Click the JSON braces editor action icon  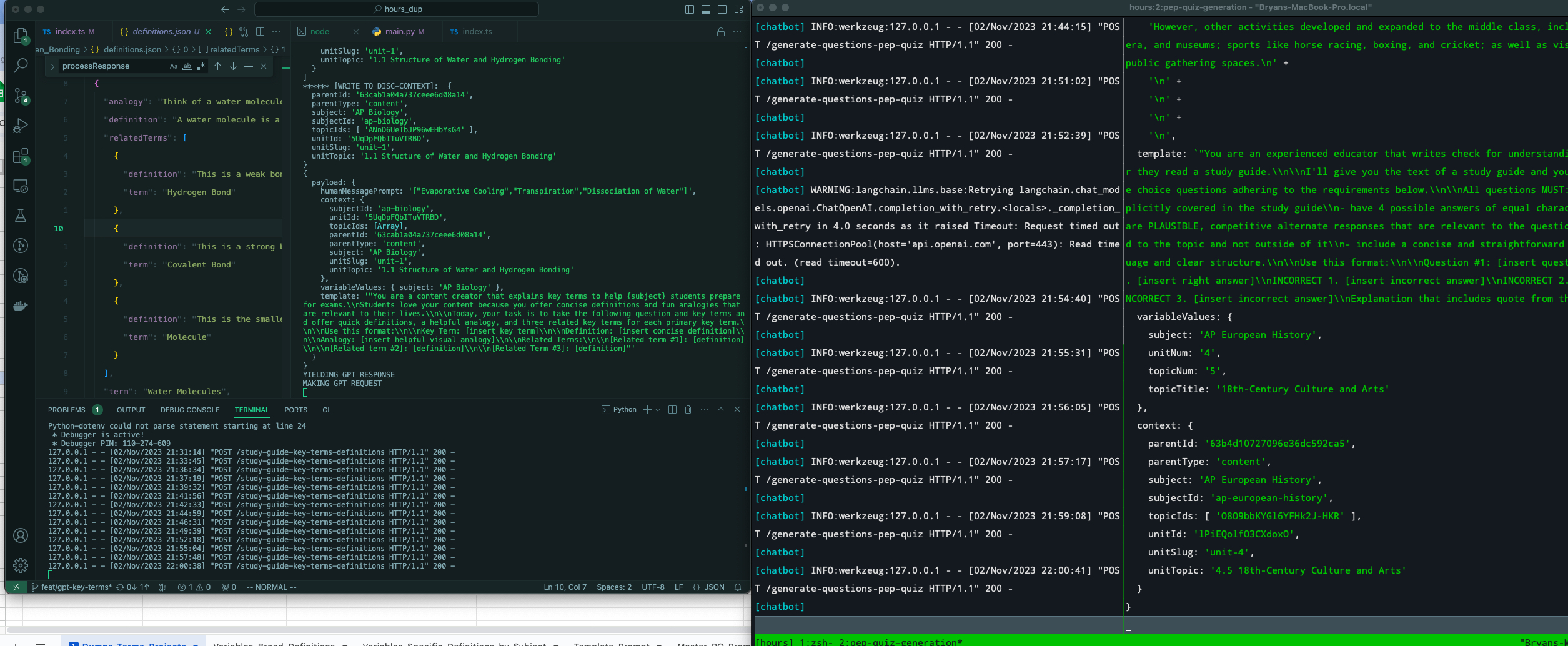tap(229, 32)
